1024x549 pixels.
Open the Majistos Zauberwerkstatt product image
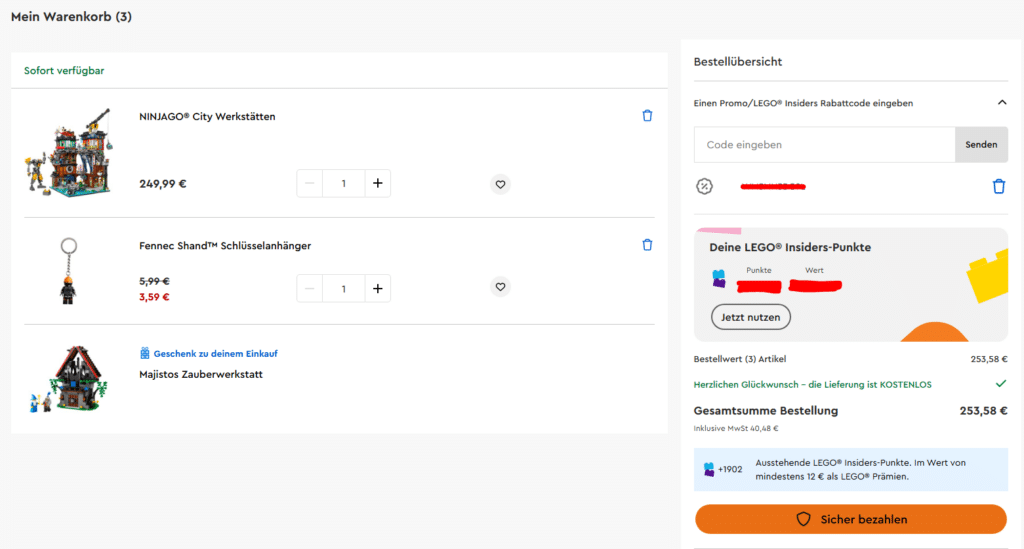(69, 379)
